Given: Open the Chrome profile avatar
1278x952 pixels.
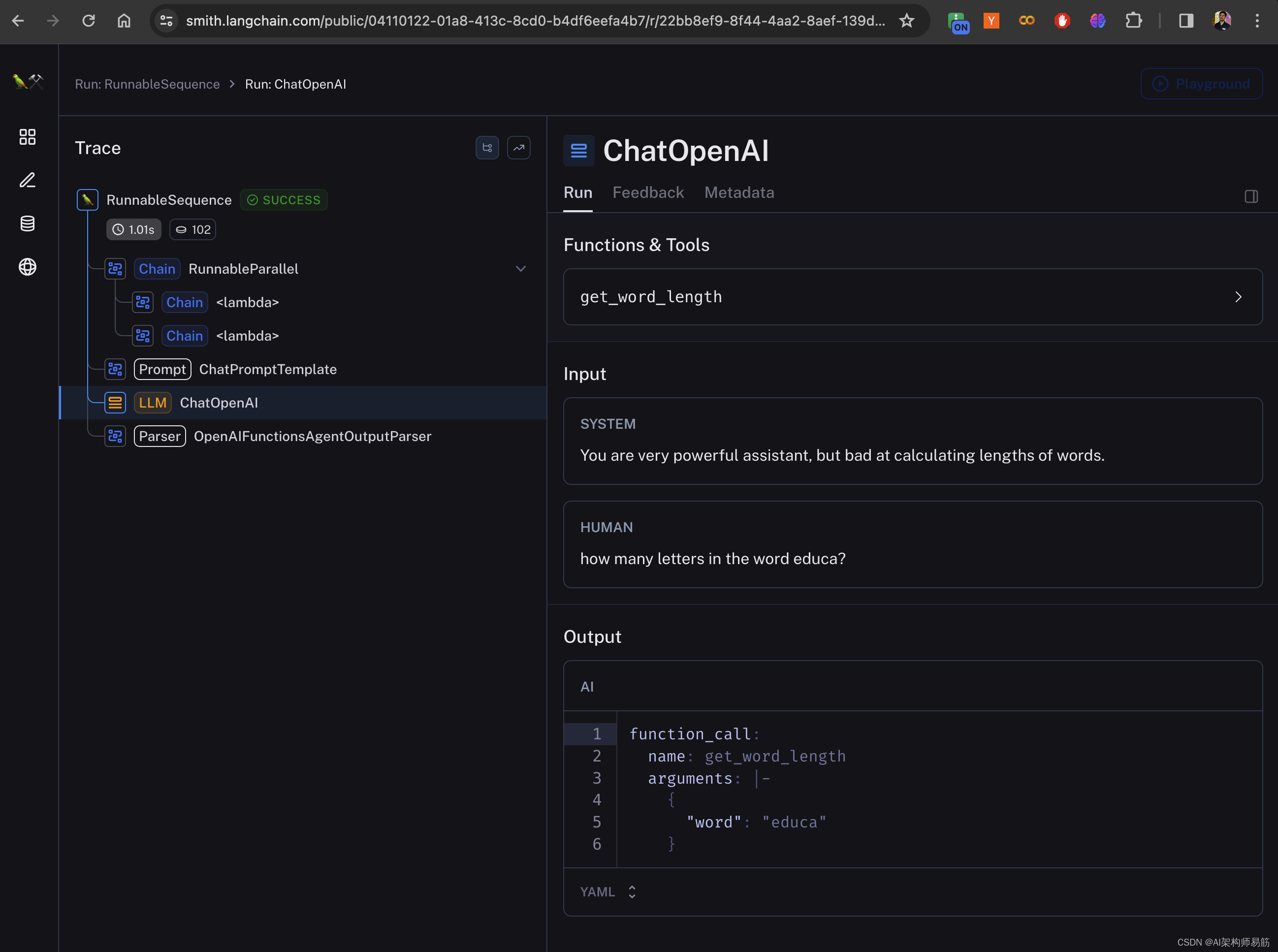Looking at the screenshot, I should [1221, 21].
